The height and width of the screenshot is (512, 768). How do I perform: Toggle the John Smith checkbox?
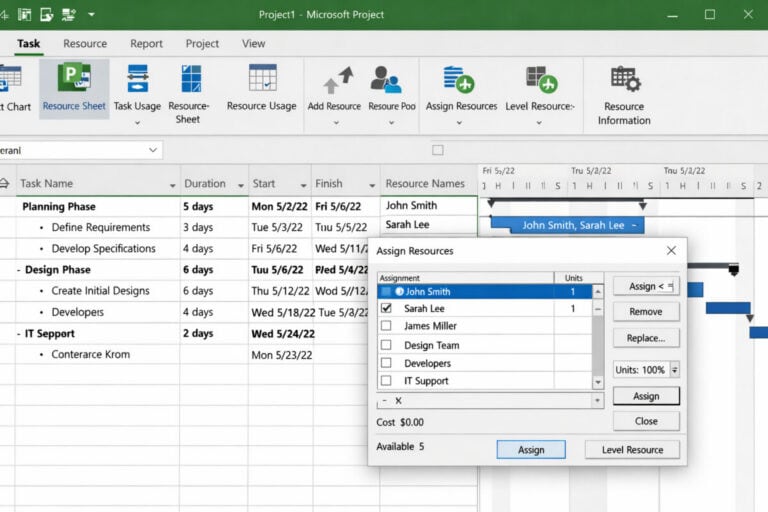pos(386,292)
